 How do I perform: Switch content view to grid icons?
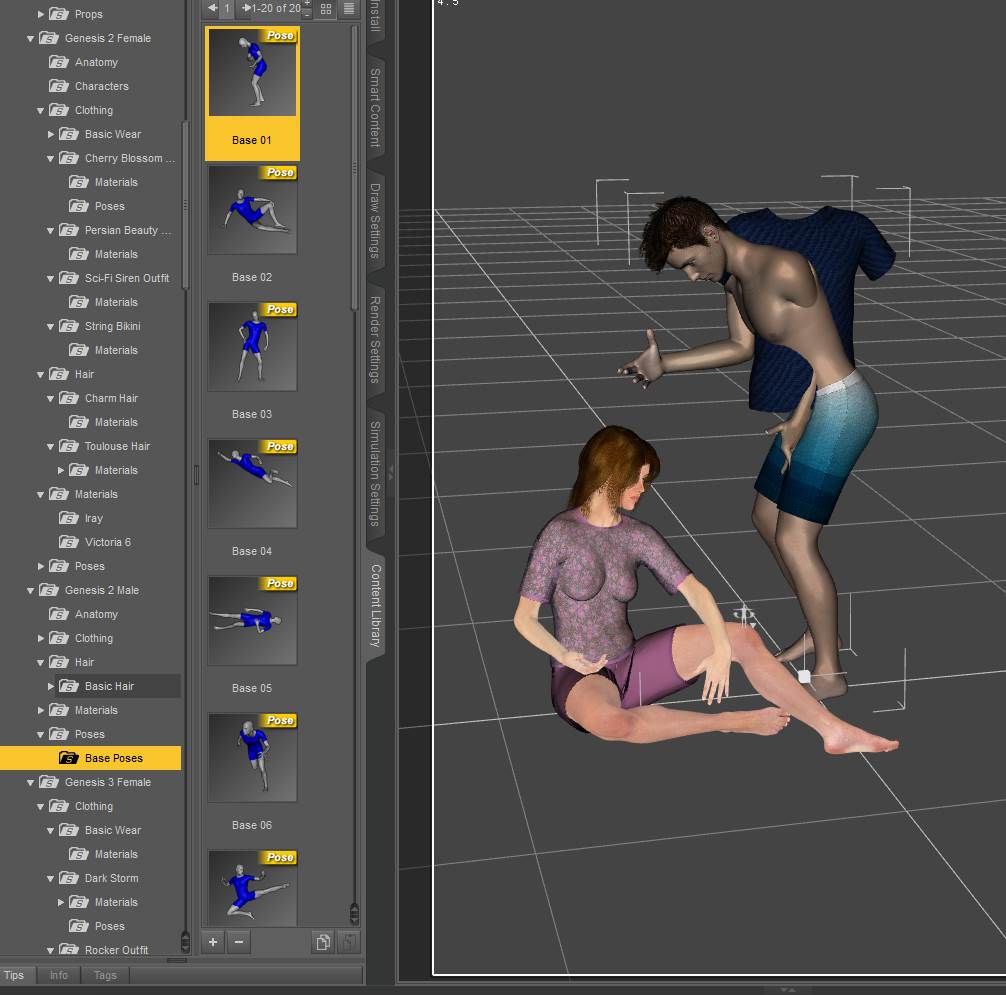coord(326,9)
